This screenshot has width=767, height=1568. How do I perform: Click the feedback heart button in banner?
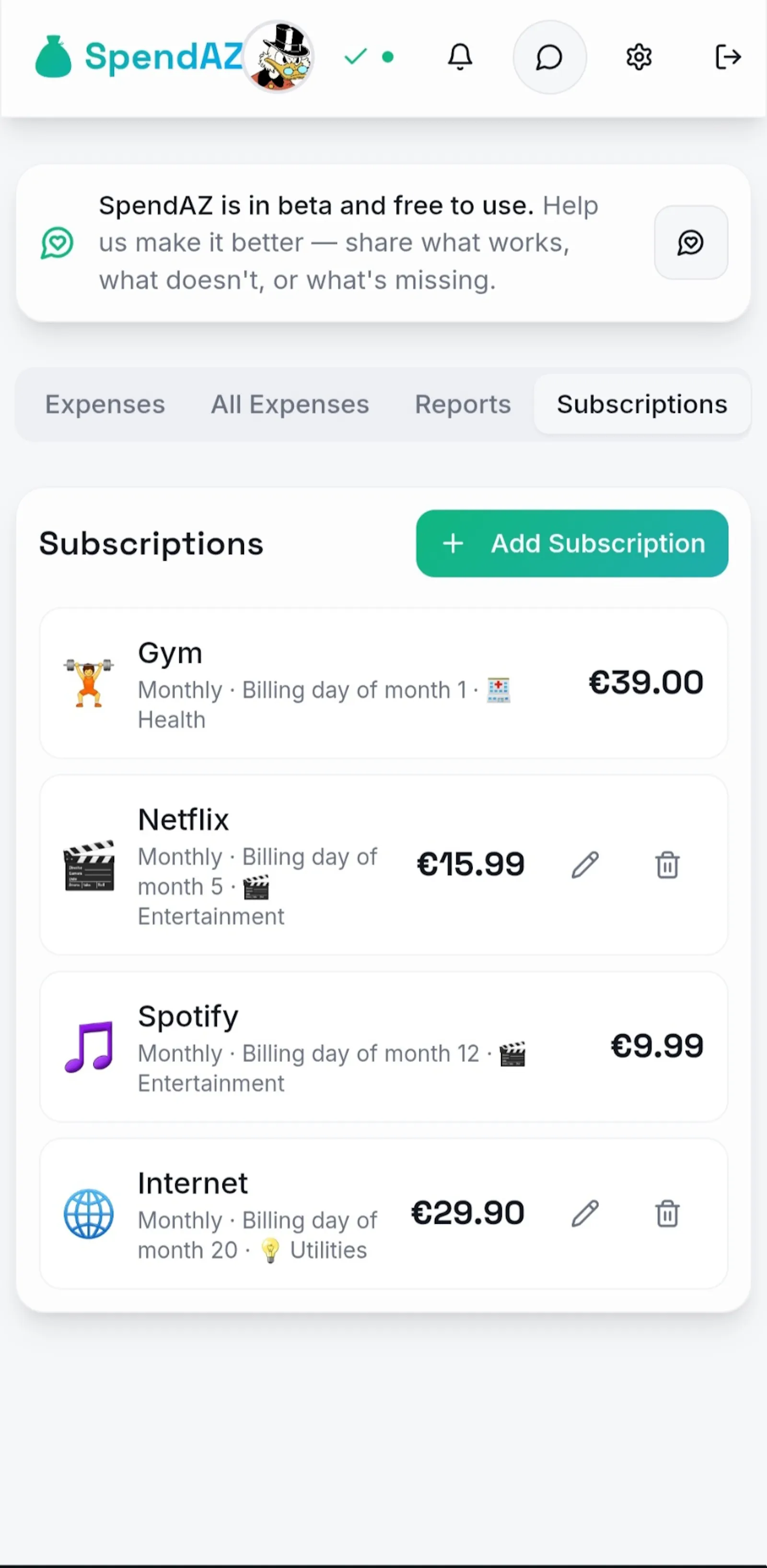pyautogui.click(x=690, y=242)
